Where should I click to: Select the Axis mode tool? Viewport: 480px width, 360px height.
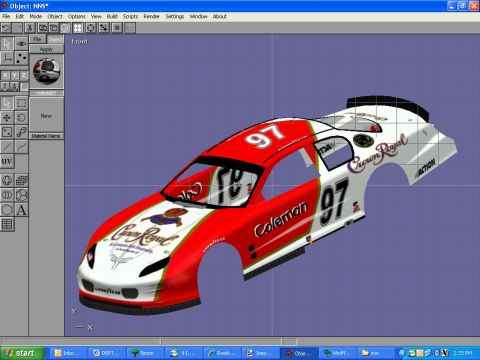point(7,58)
